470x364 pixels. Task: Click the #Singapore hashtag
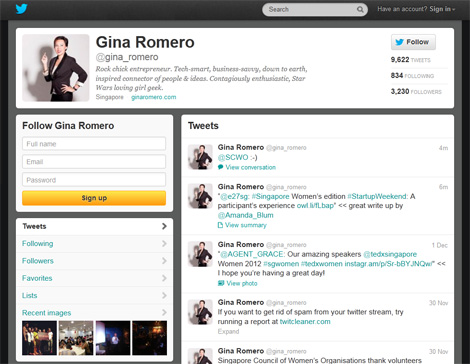(x=270, y=196)
